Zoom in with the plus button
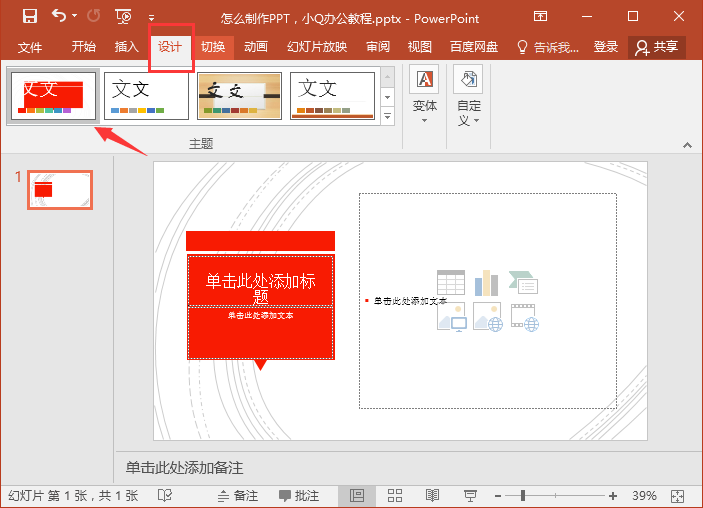 pos(613,496)
